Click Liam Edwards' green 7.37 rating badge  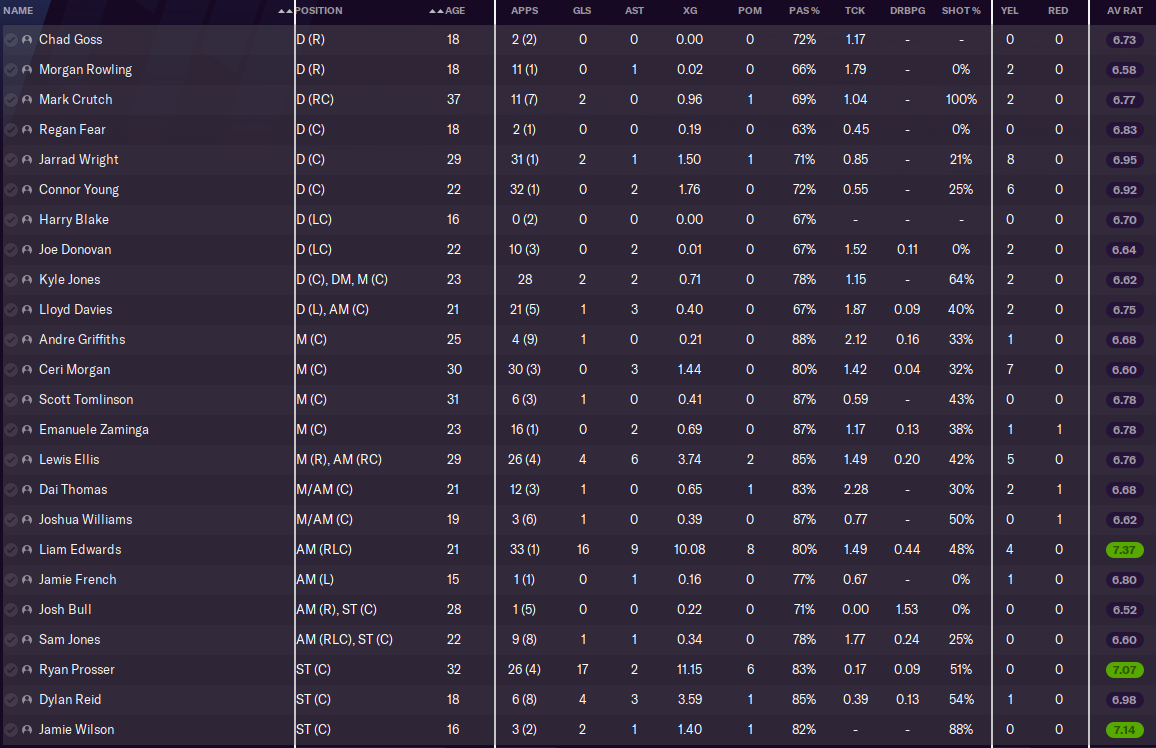pos(1124,550)
